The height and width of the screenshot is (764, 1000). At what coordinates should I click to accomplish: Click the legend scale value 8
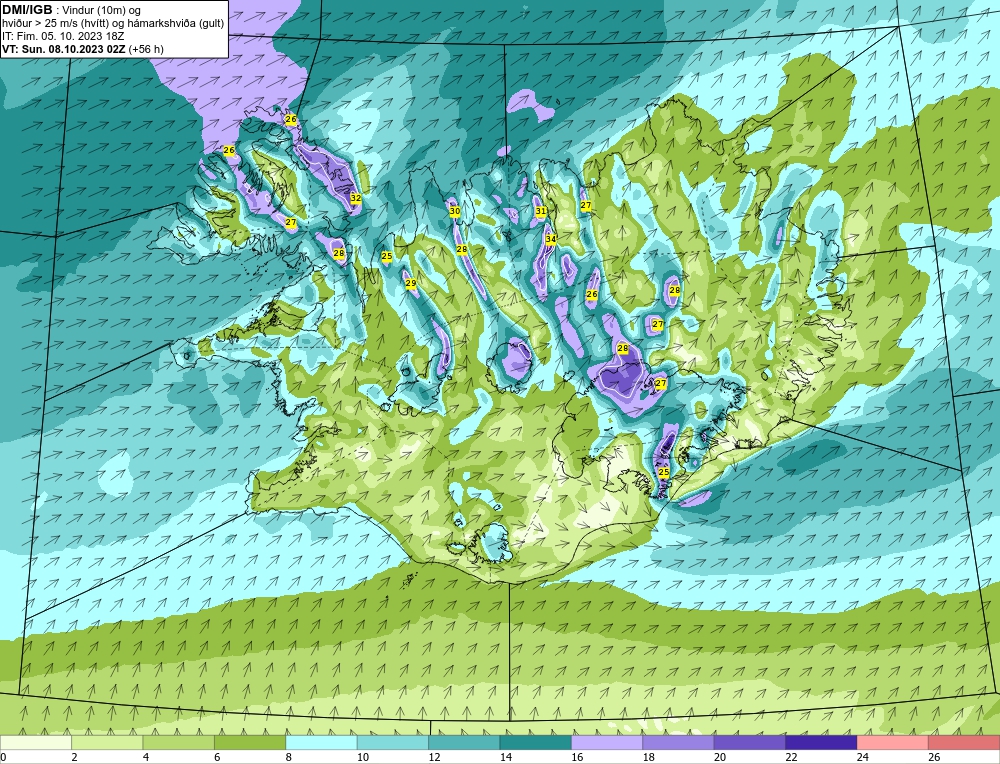pyautogui.click(x=289, y=757)
